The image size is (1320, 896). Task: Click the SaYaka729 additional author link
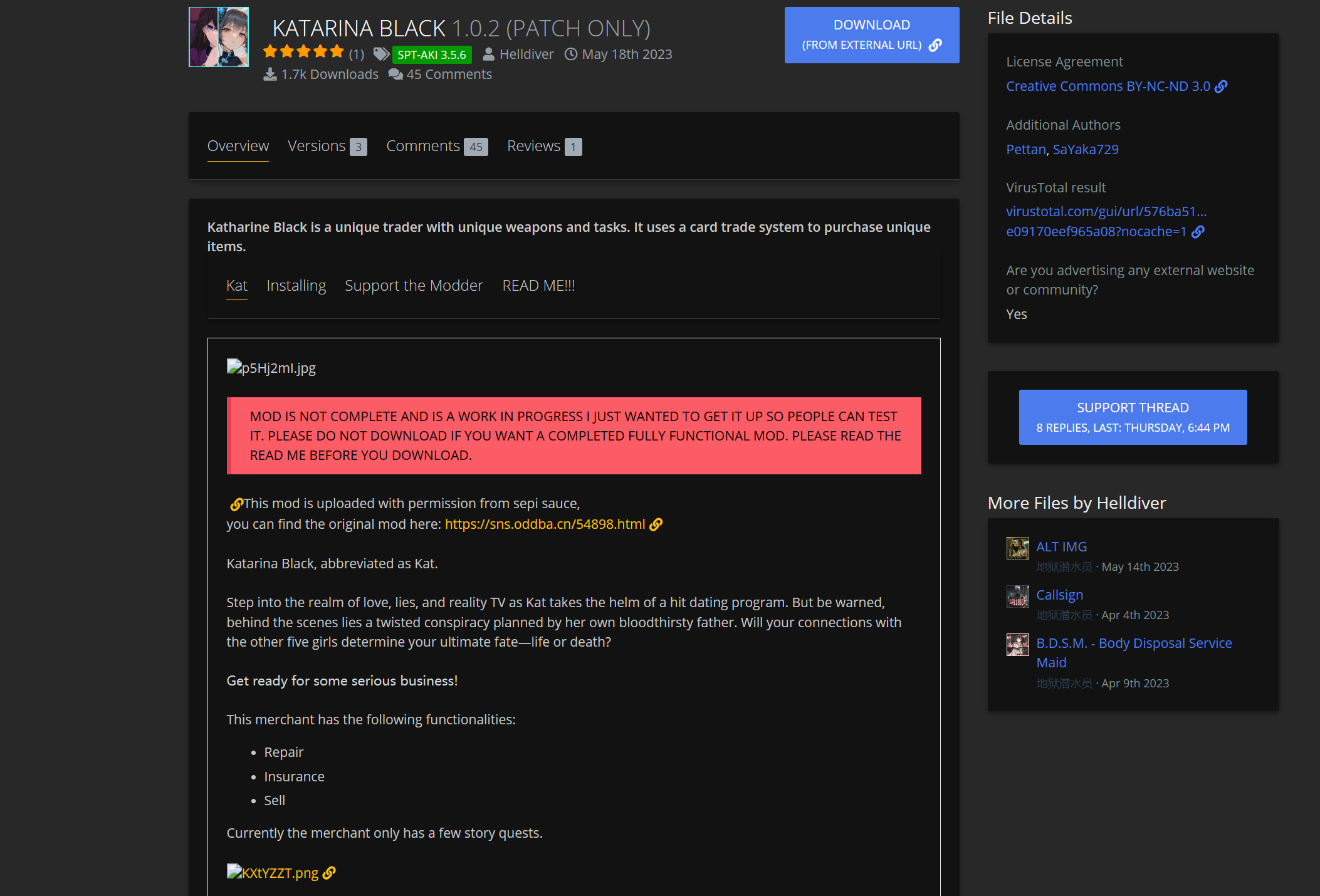point(1085,150)
